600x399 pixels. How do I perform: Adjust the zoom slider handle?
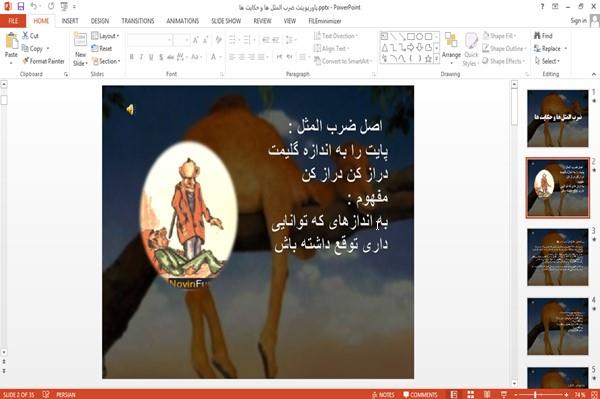[x=535, y=395]
